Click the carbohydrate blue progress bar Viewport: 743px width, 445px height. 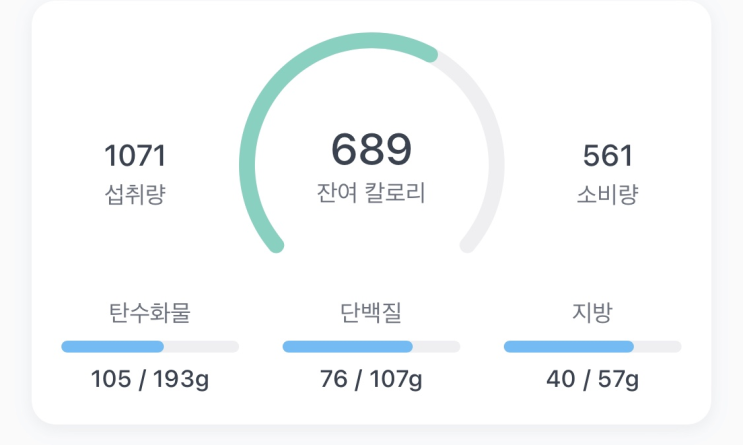[x=112, y=346]
